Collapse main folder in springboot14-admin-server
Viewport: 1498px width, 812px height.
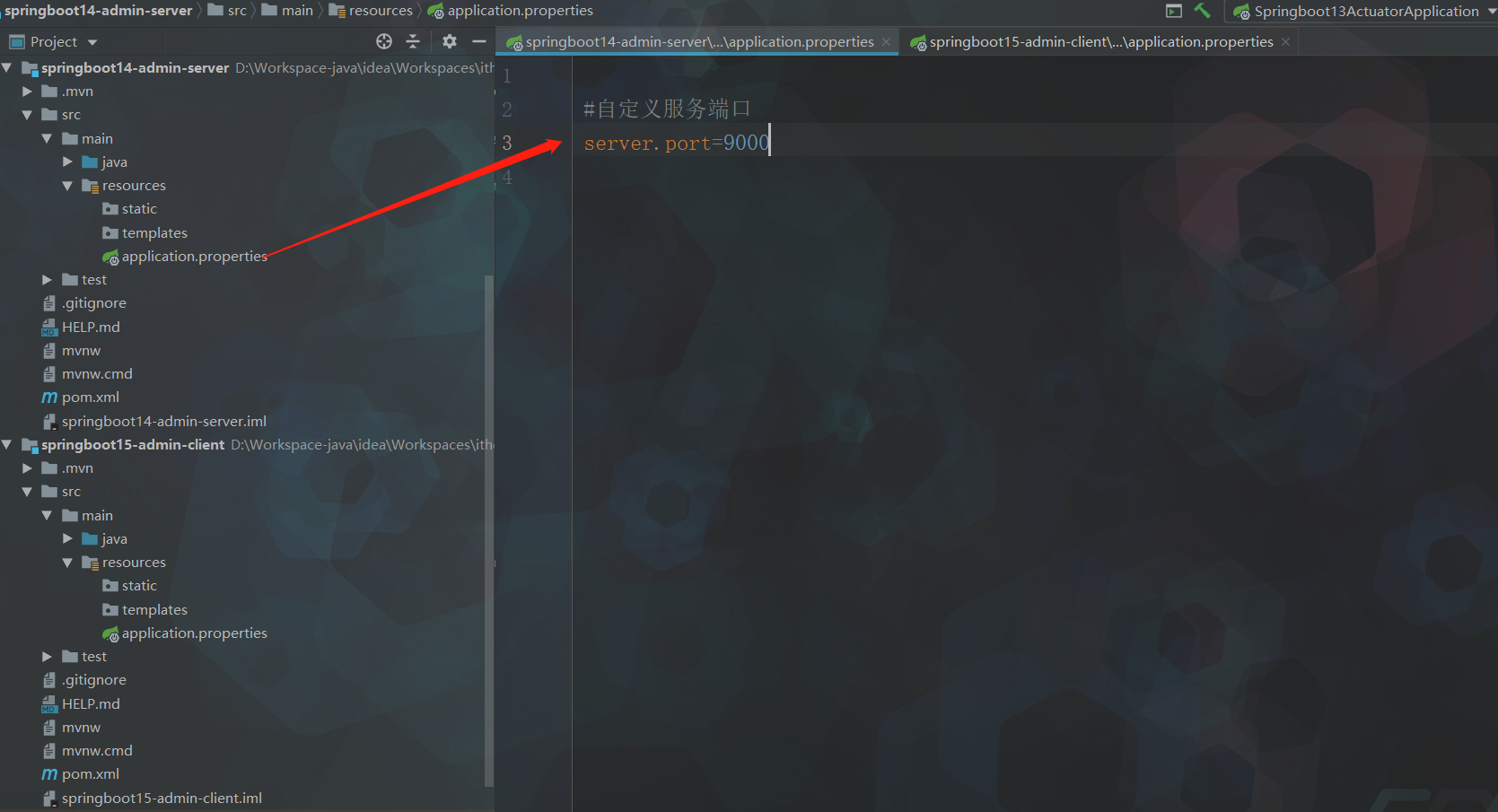point(47,138)
